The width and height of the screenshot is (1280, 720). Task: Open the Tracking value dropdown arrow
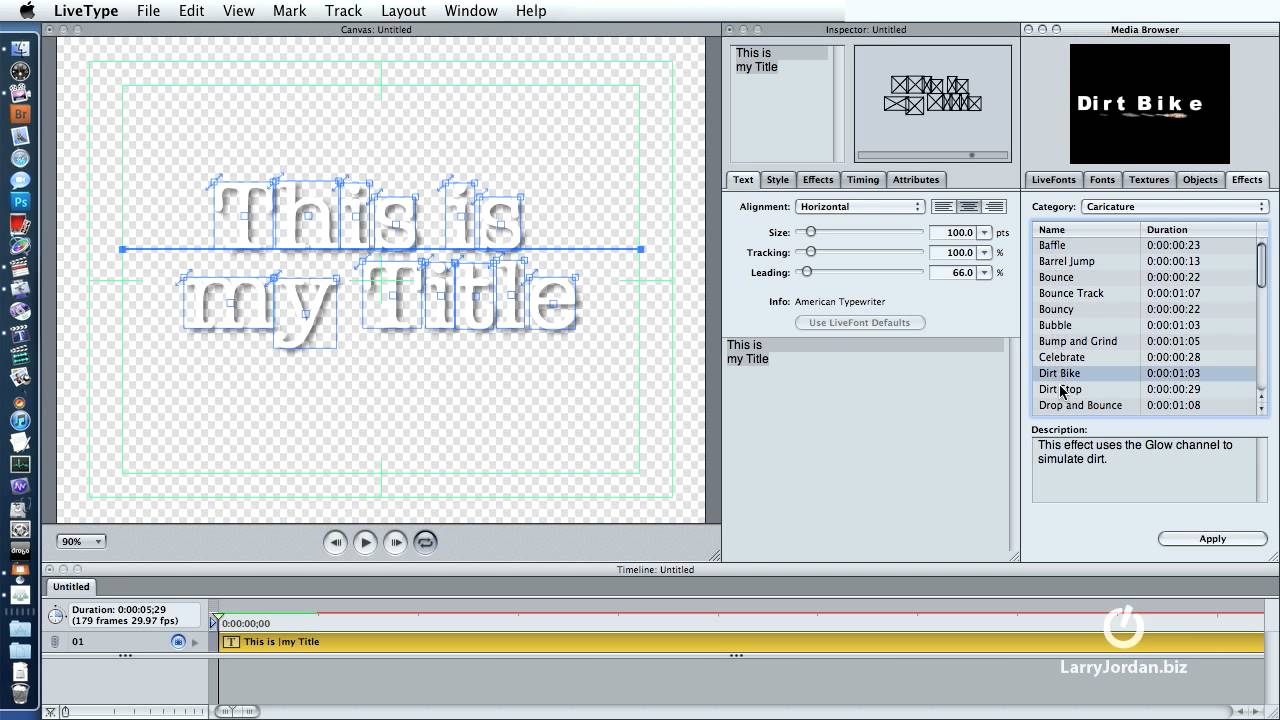(985, 252)
